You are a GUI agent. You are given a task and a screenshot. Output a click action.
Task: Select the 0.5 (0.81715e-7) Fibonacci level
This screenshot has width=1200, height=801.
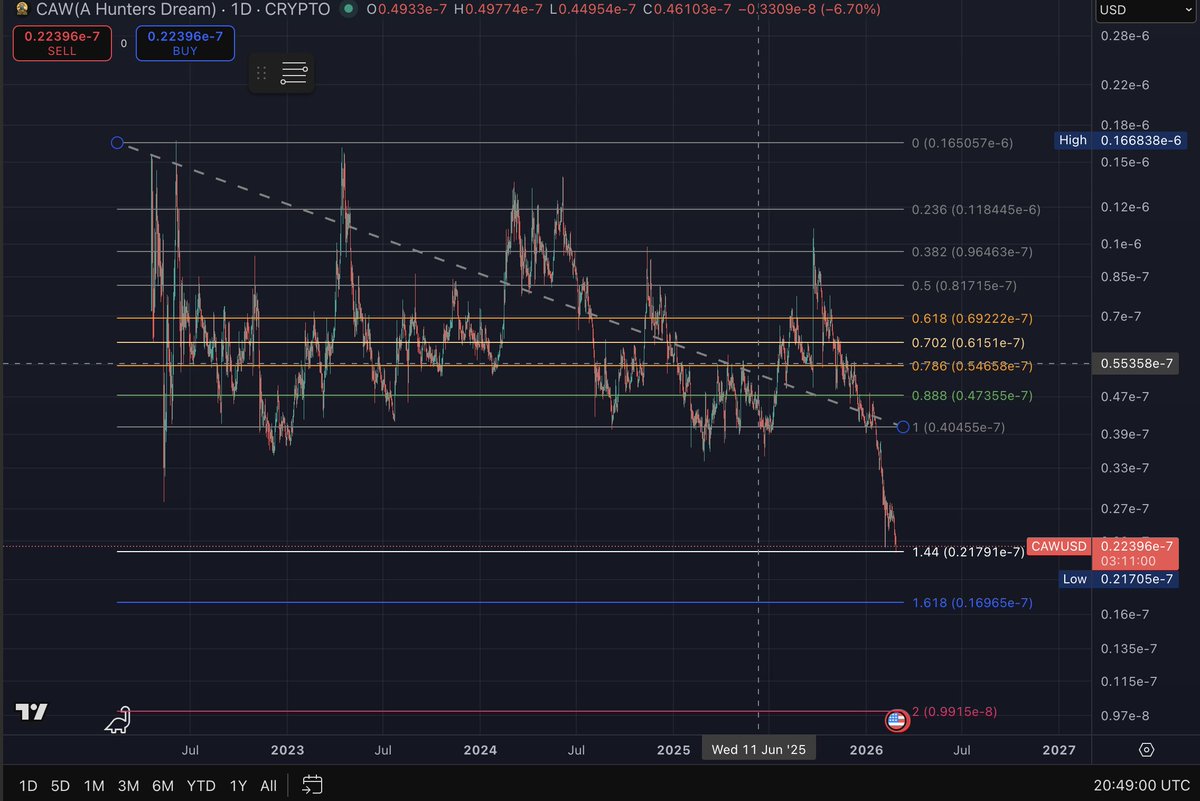pyautogui.click(x=964, y=286)
